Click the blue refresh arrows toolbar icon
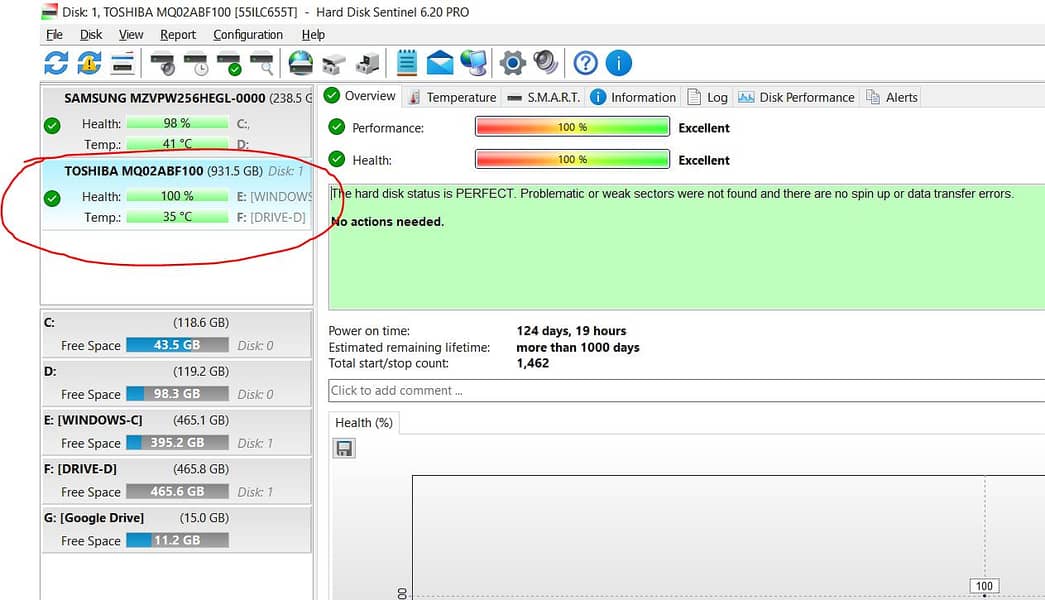 click(56, 63)
